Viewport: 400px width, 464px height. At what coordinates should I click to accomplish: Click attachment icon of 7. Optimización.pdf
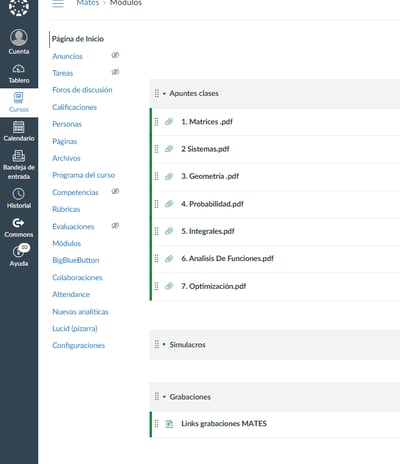point(169,286)
